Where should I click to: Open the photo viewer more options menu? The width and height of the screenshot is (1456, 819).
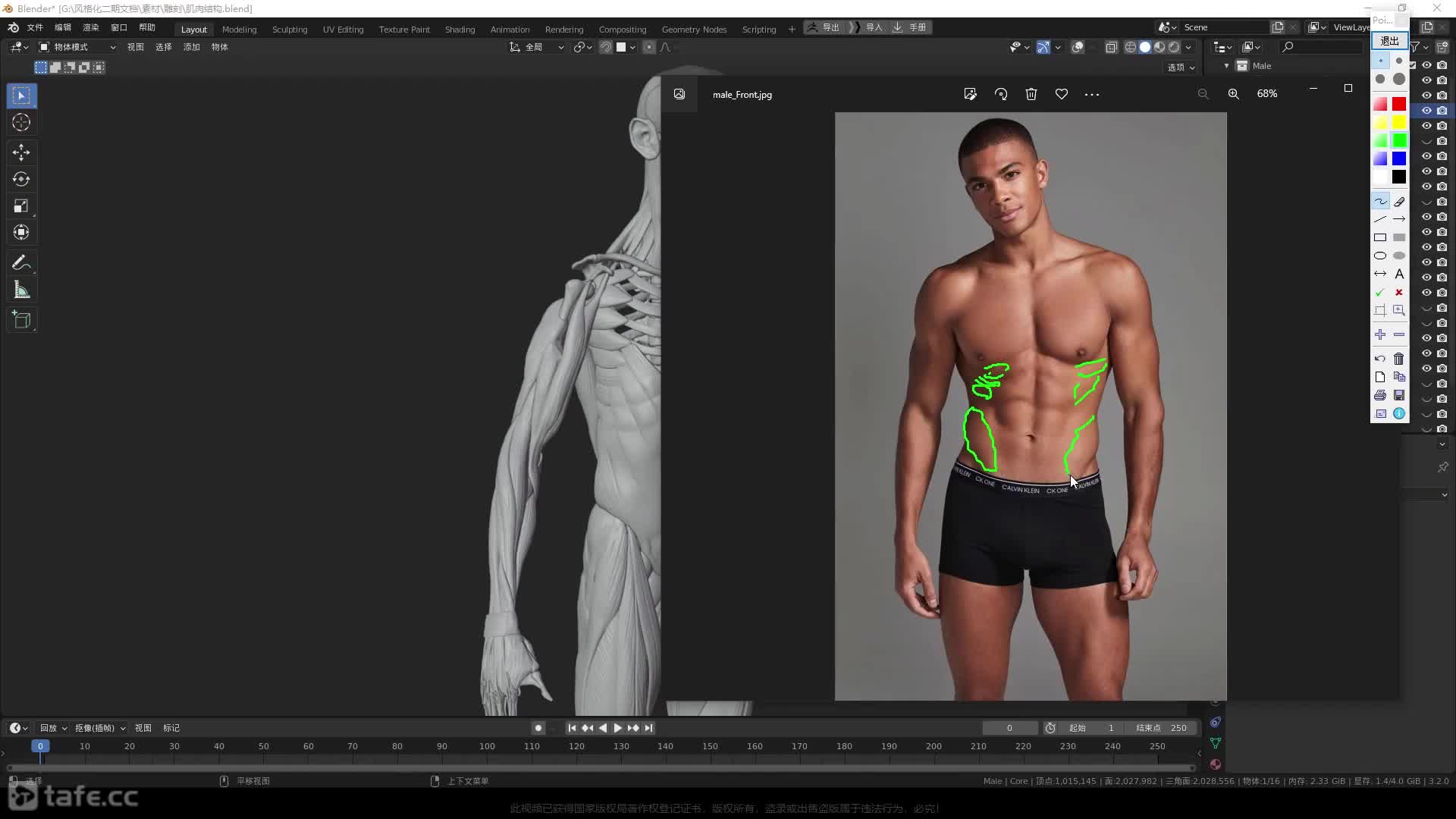(x=1092, y=94)
